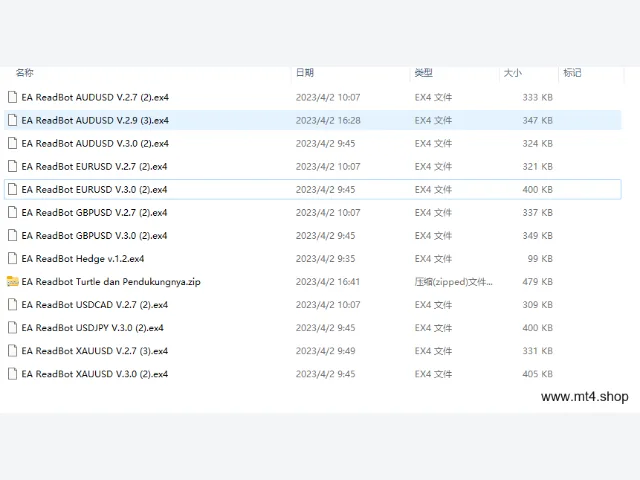640x480 pixels.
Task: Click file icon of XAUUSD V.3.0 (2).ex4
Action: click(x=13, y=374)
